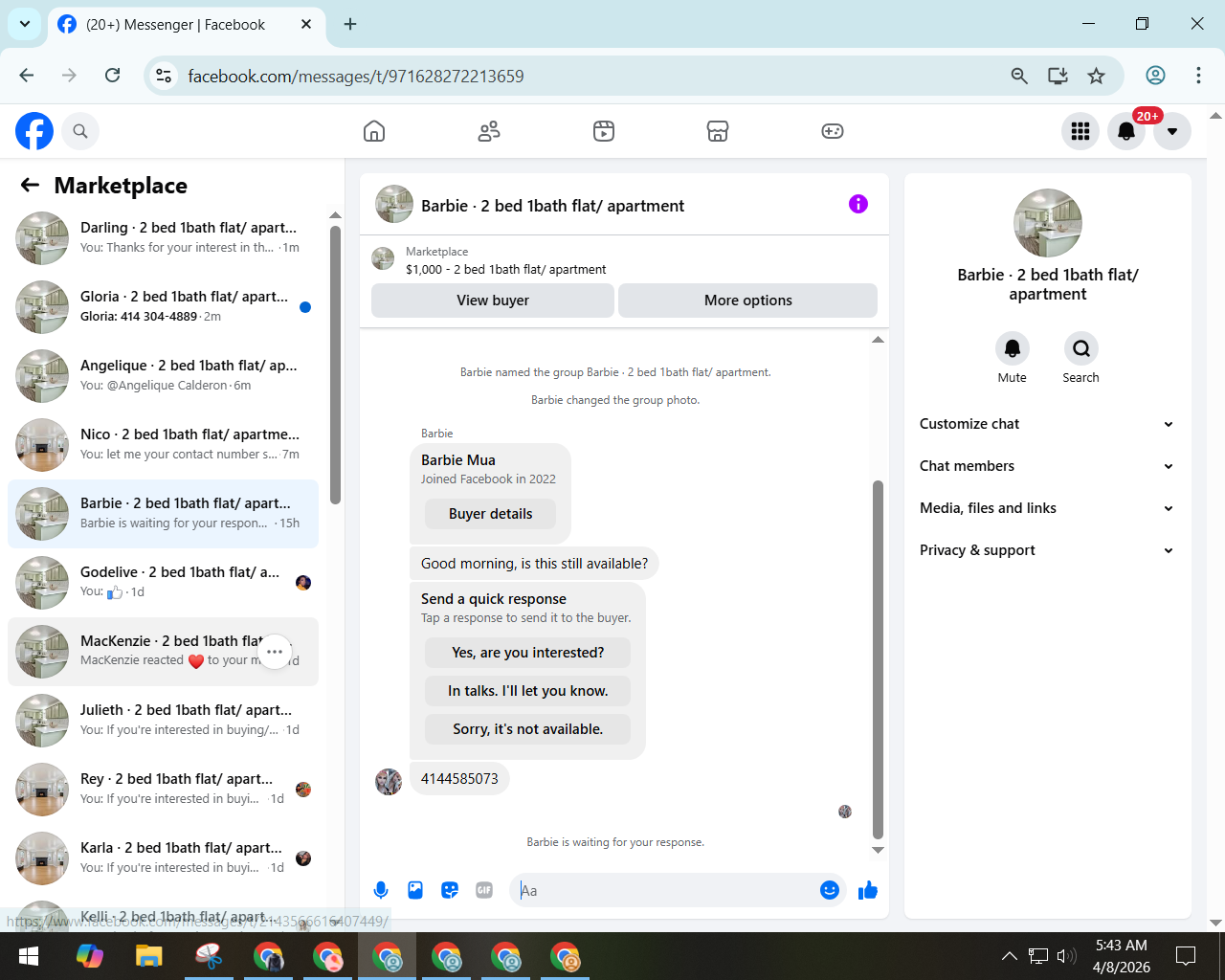
Task: Send 'Sorry, it's not available.' response
Action: click(x=528, y=729)
